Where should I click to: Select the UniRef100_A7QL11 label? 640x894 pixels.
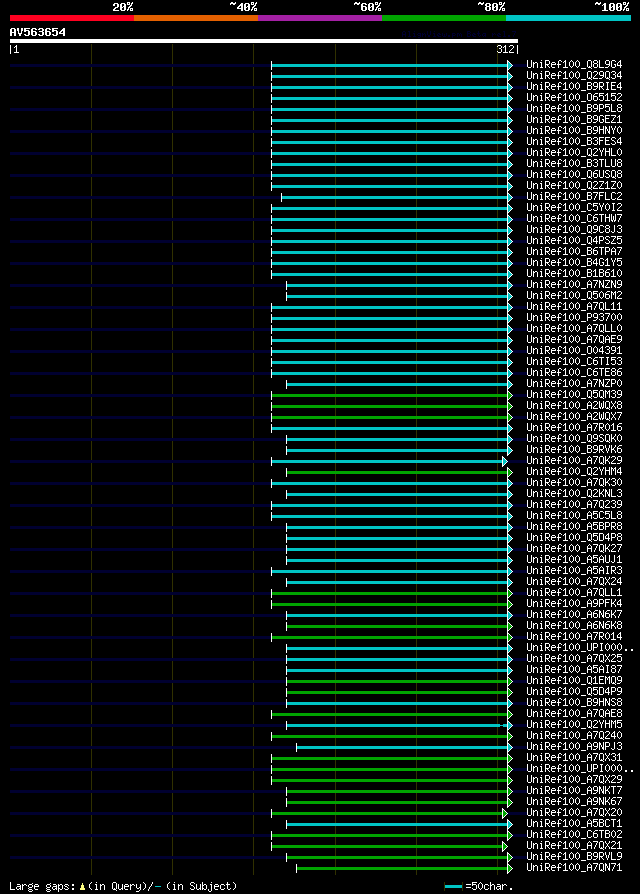574,307
